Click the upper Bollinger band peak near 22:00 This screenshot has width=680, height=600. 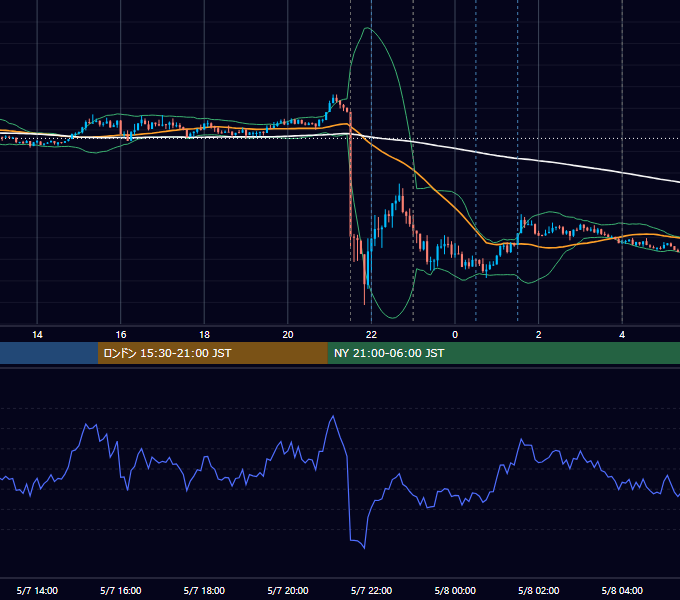tap(368, 28)
